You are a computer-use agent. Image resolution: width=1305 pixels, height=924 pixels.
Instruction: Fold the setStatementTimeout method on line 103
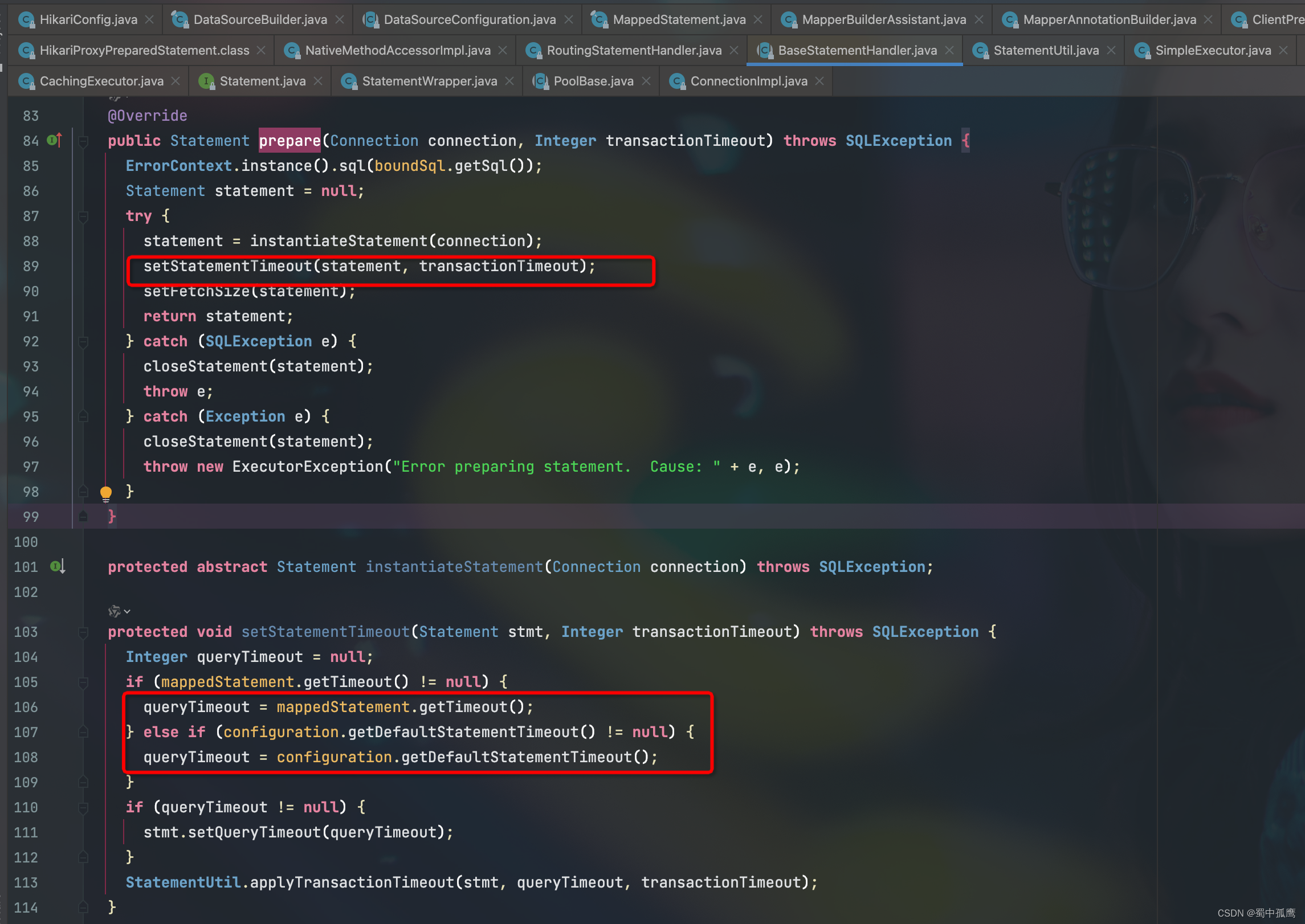point(83,632)
